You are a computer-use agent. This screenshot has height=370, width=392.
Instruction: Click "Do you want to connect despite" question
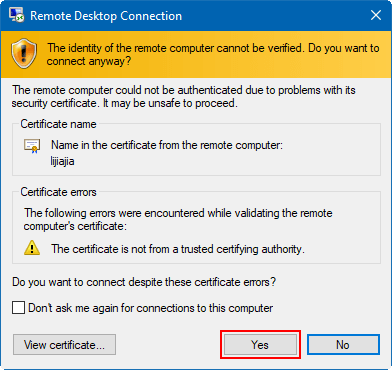click(x=144, y=282)
